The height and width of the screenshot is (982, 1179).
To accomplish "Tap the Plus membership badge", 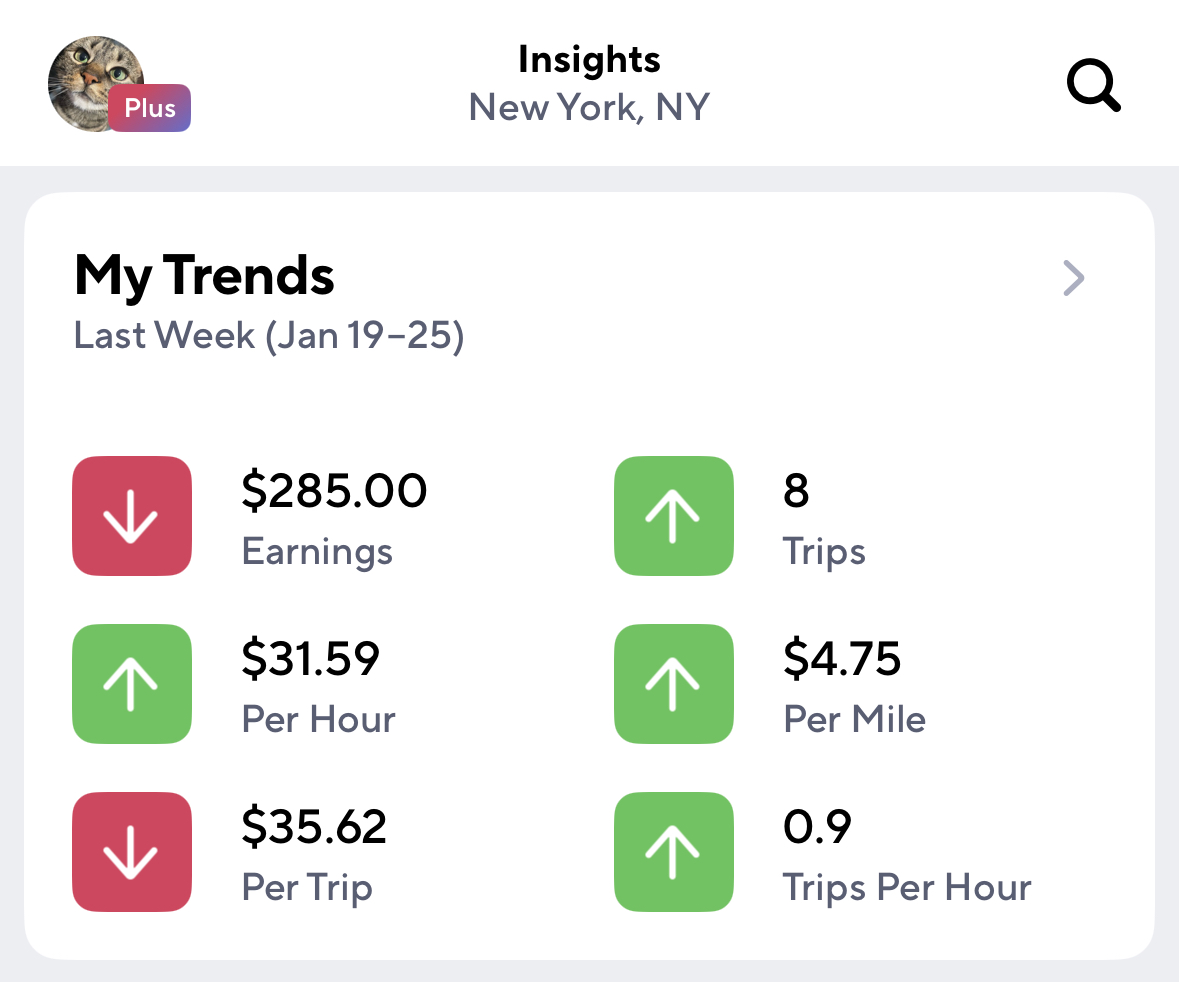I will [150, 108].
